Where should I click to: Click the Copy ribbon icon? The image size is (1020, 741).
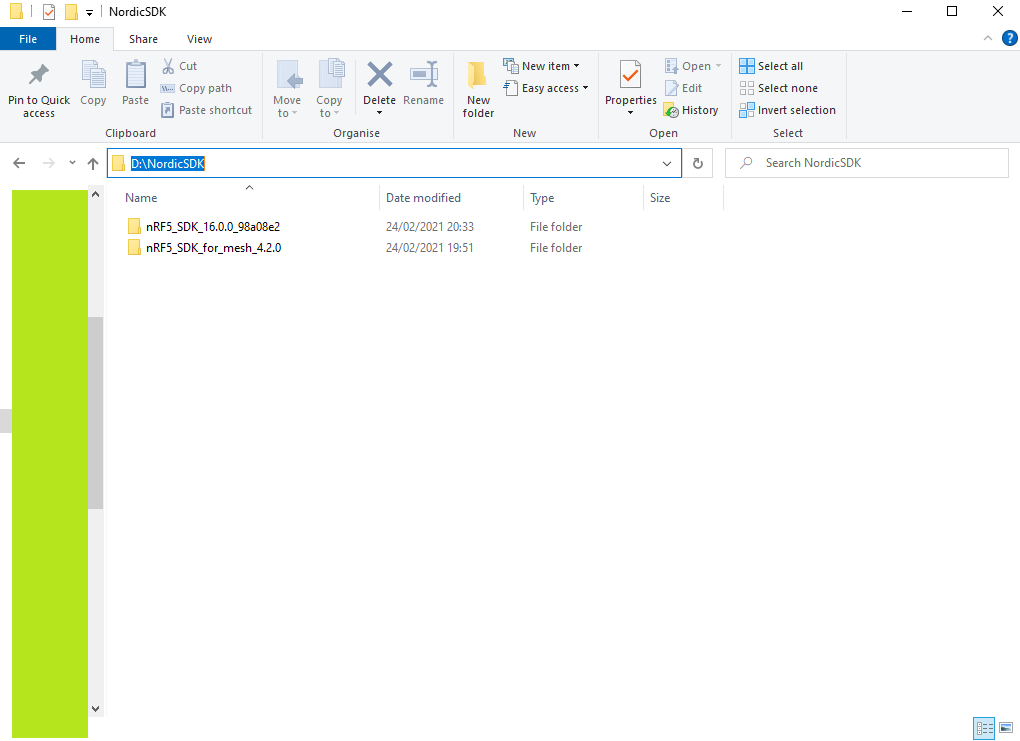tap(93, 75)
